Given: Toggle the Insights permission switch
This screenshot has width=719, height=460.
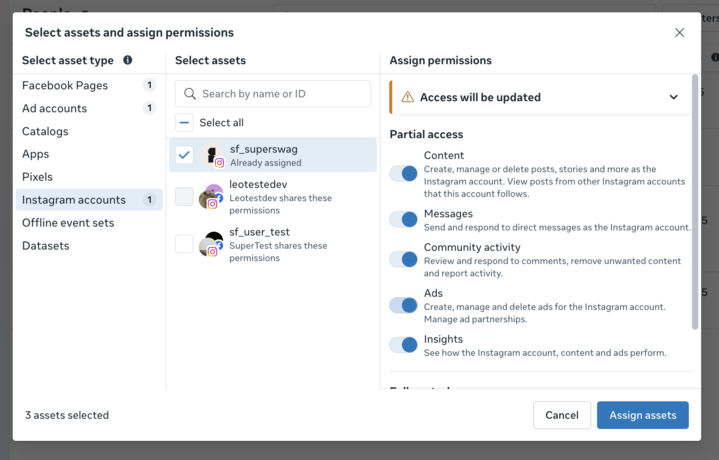Looking at the screenshot, I should [404, 345].
